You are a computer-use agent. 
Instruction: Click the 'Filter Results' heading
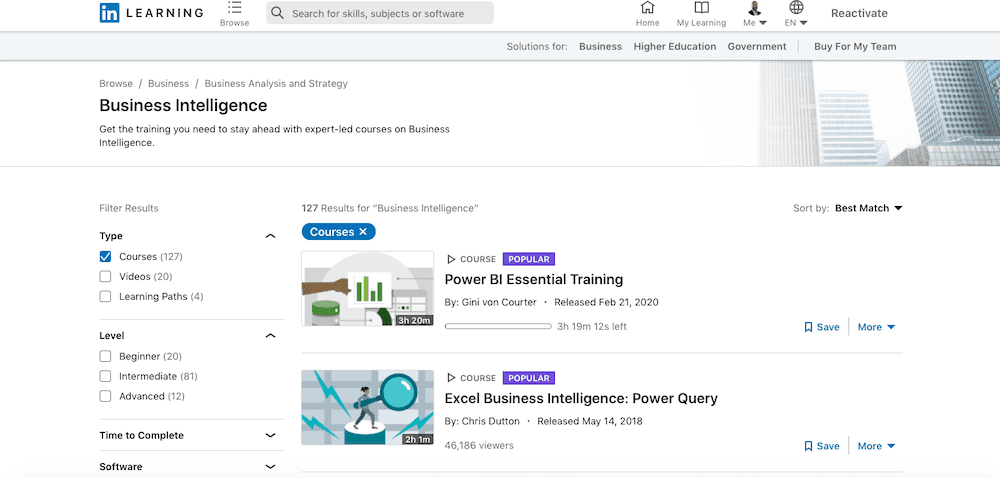[129, 208]
